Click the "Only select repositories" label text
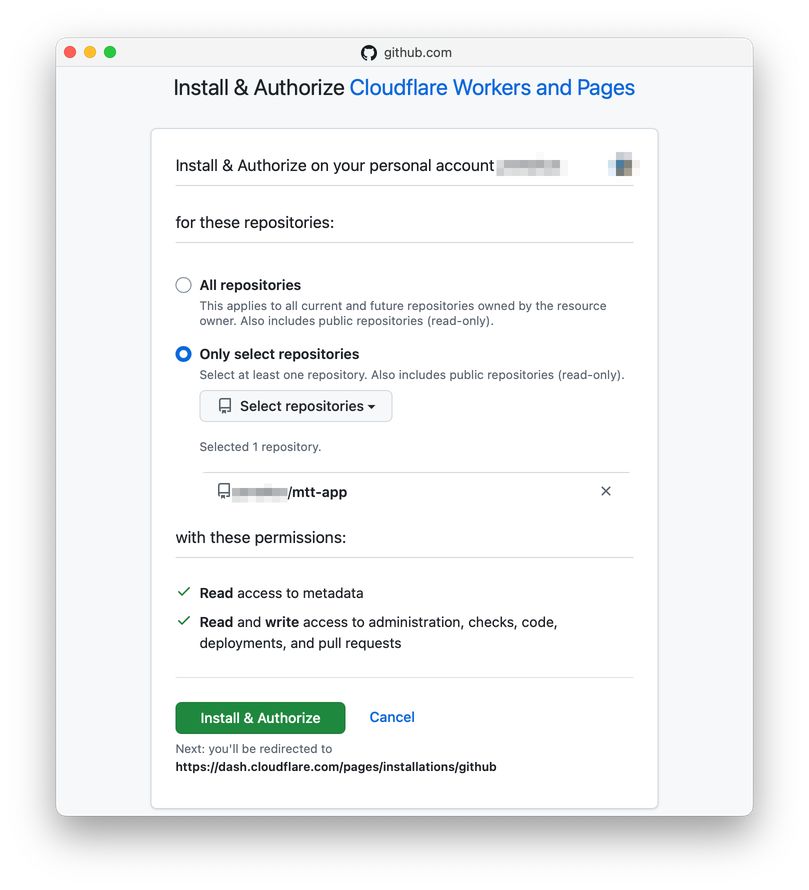 (279, 354)
